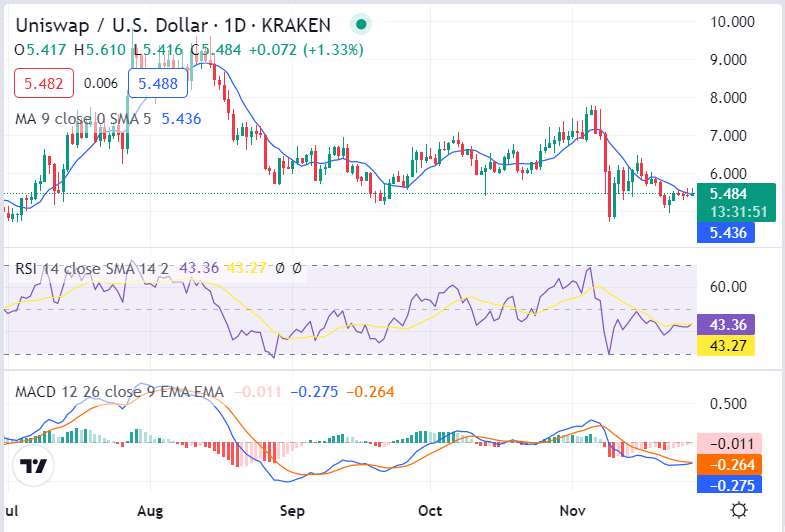Click the green current price label 5.484

click(728, 194)
